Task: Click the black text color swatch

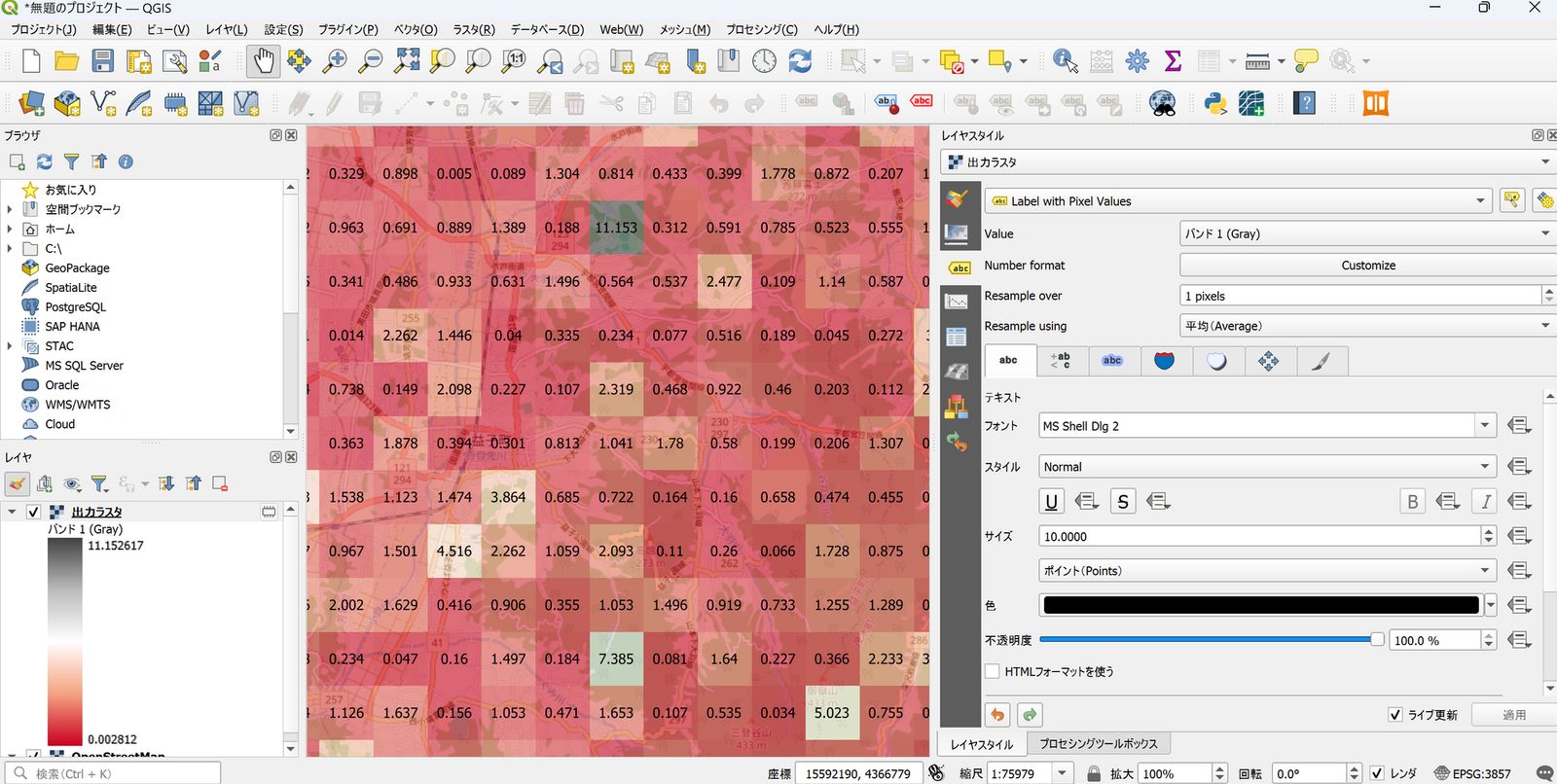Action: (x=1261, y=605)
